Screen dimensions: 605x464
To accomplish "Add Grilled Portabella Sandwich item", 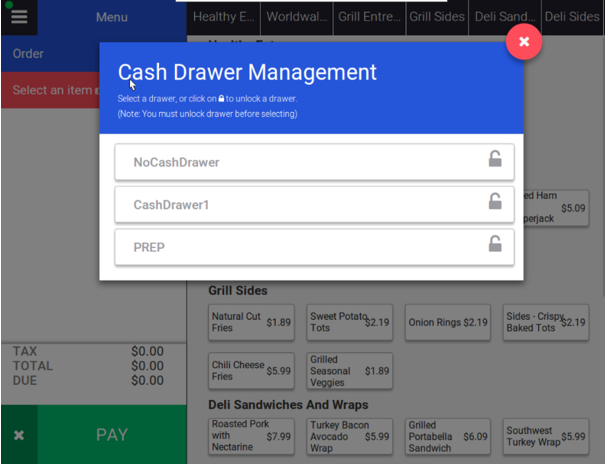I will point(448,436).
